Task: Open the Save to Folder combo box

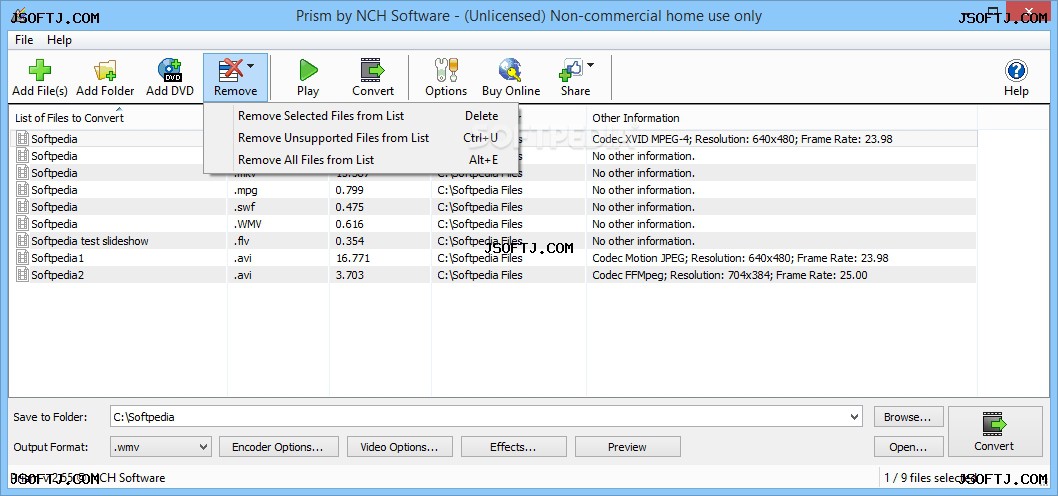Action: [855, 417]
